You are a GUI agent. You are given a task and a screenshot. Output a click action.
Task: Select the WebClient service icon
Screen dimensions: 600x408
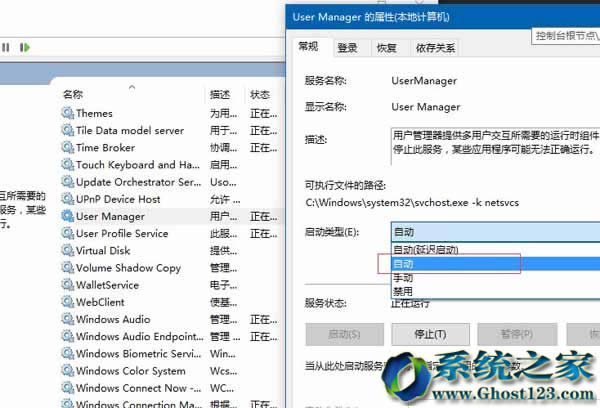67,302
